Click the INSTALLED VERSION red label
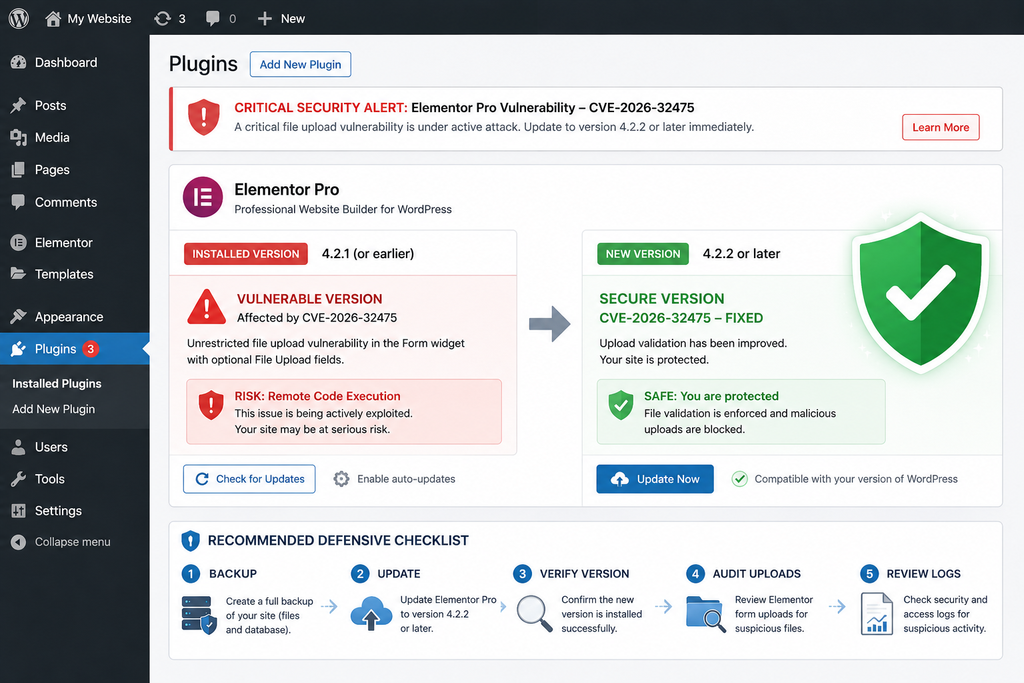Viewport: 1024px width, 683px height. pos(246,254)
